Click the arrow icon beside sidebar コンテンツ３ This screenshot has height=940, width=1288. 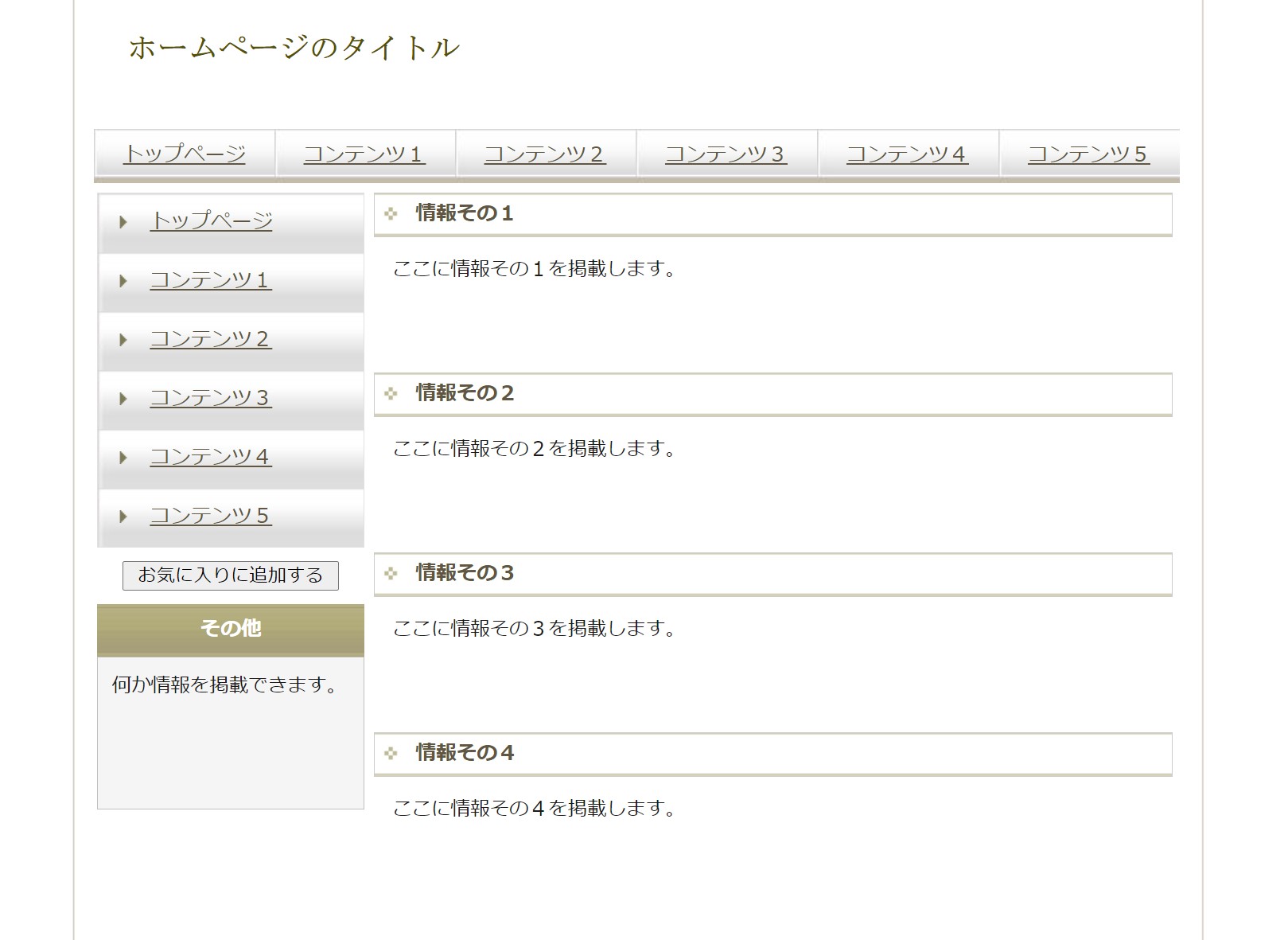[123, 399]
